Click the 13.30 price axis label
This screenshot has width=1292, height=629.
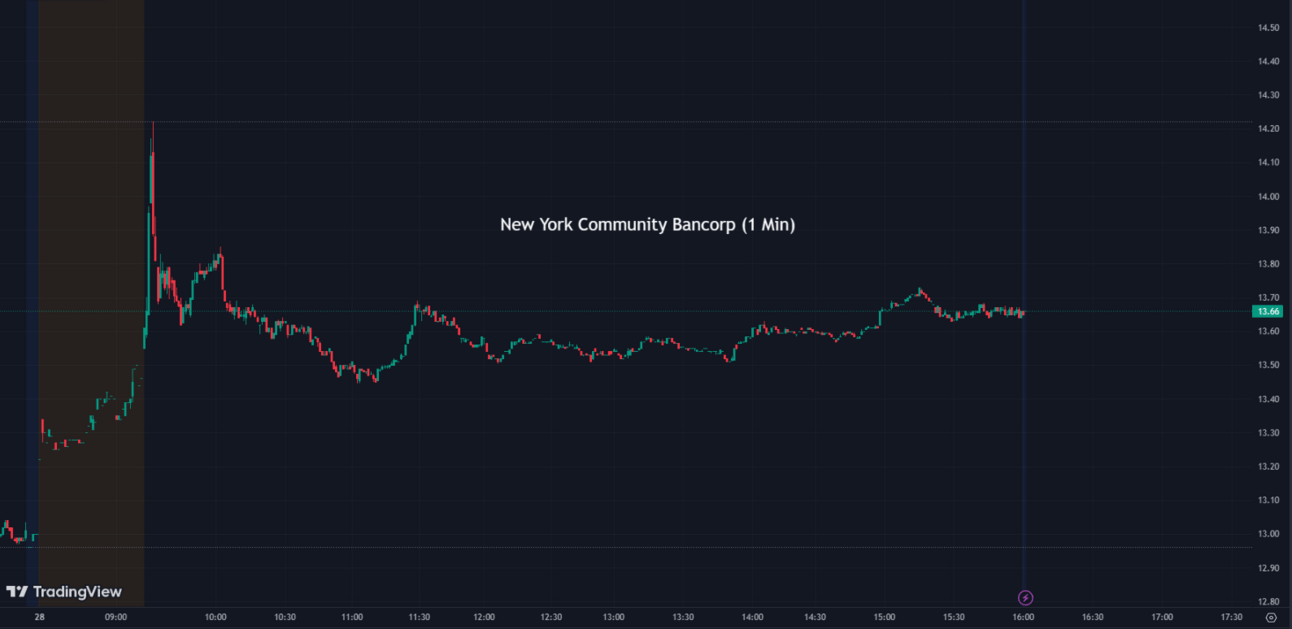coord(1268,433)
